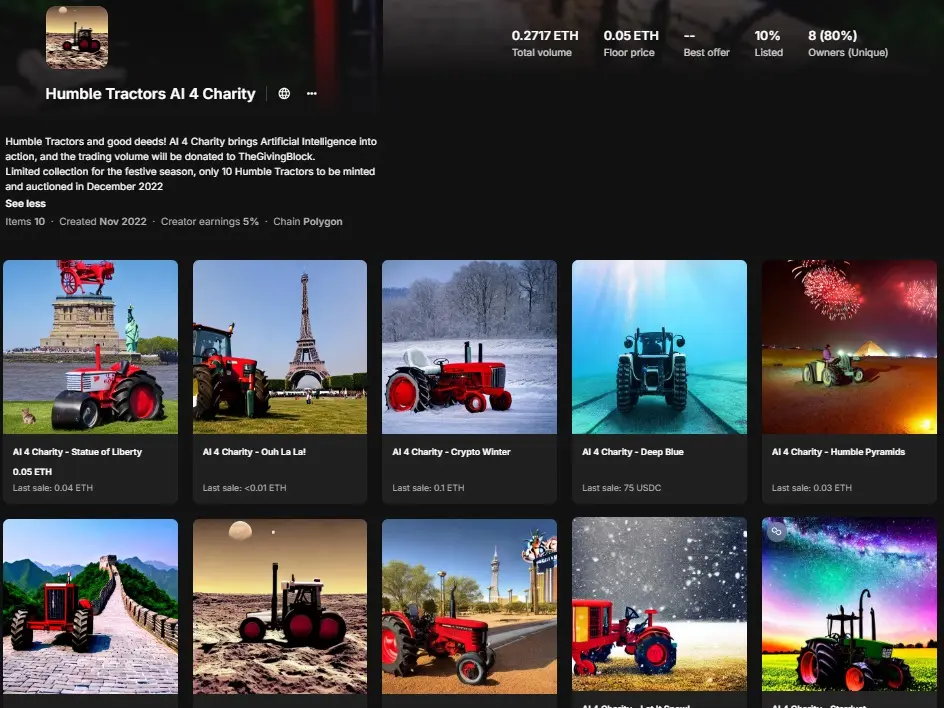Image resolution: width=944 pixels, height=708 pixels.
Task: Click the Polygon chain badge on Stardust card
Action: (x=777, y=532)
